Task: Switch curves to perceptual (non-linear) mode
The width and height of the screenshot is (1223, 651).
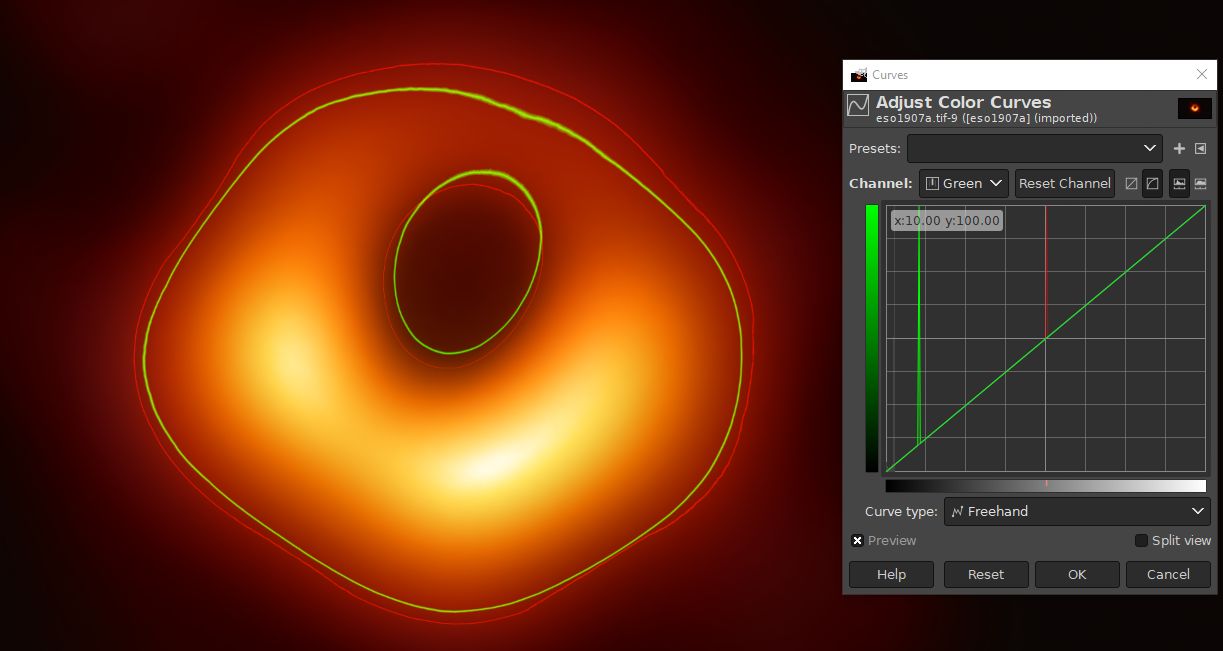Action: pyautogui.click(x=1152, y=183)
